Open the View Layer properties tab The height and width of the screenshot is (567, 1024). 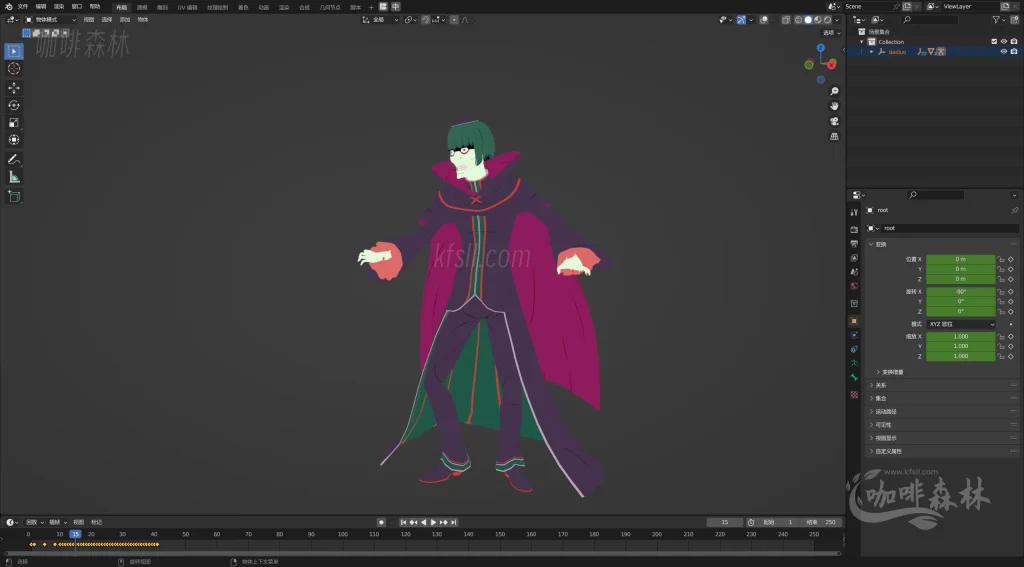854,258
